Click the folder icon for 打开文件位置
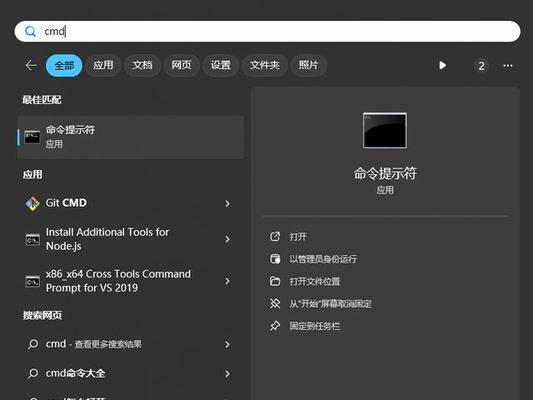 pos(275,281)
